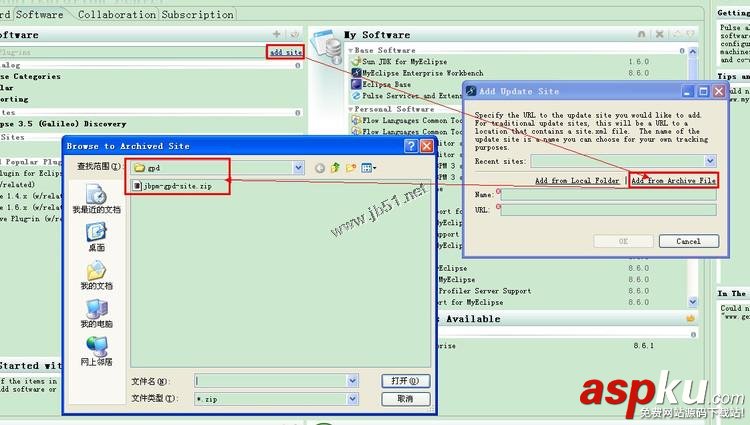Open My Network Places shortcut
The width and height of the screenshot is (750, 425).
coord(96,351)
